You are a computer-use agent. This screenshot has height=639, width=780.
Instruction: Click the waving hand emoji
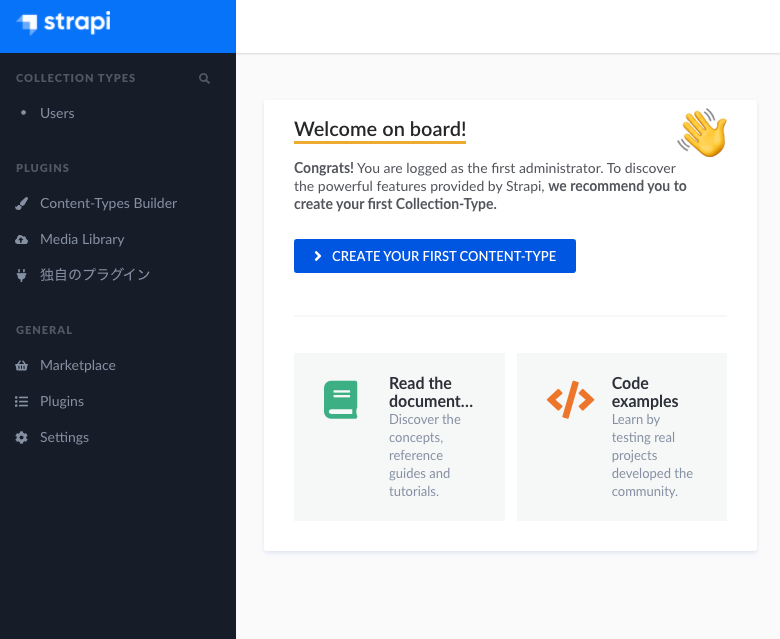click(702, 133)
